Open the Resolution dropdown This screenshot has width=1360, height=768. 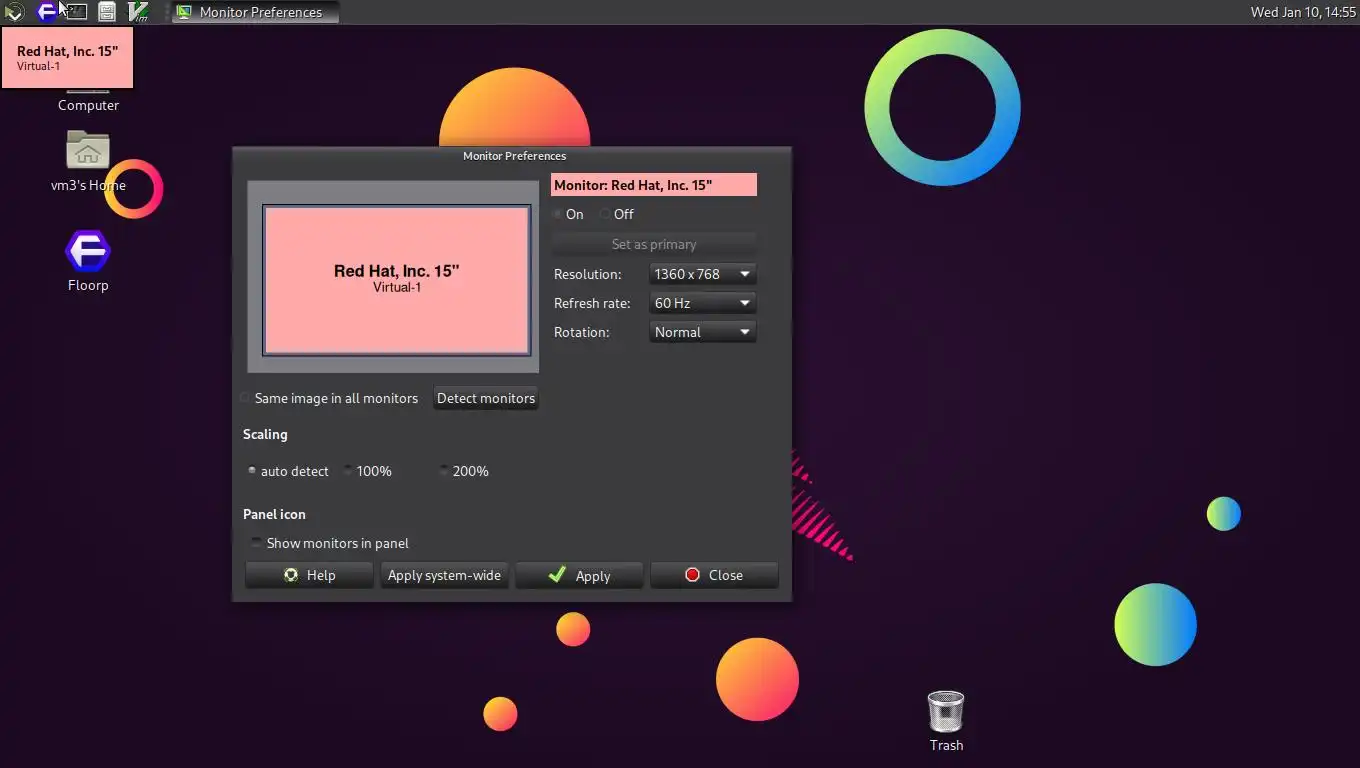702,274
